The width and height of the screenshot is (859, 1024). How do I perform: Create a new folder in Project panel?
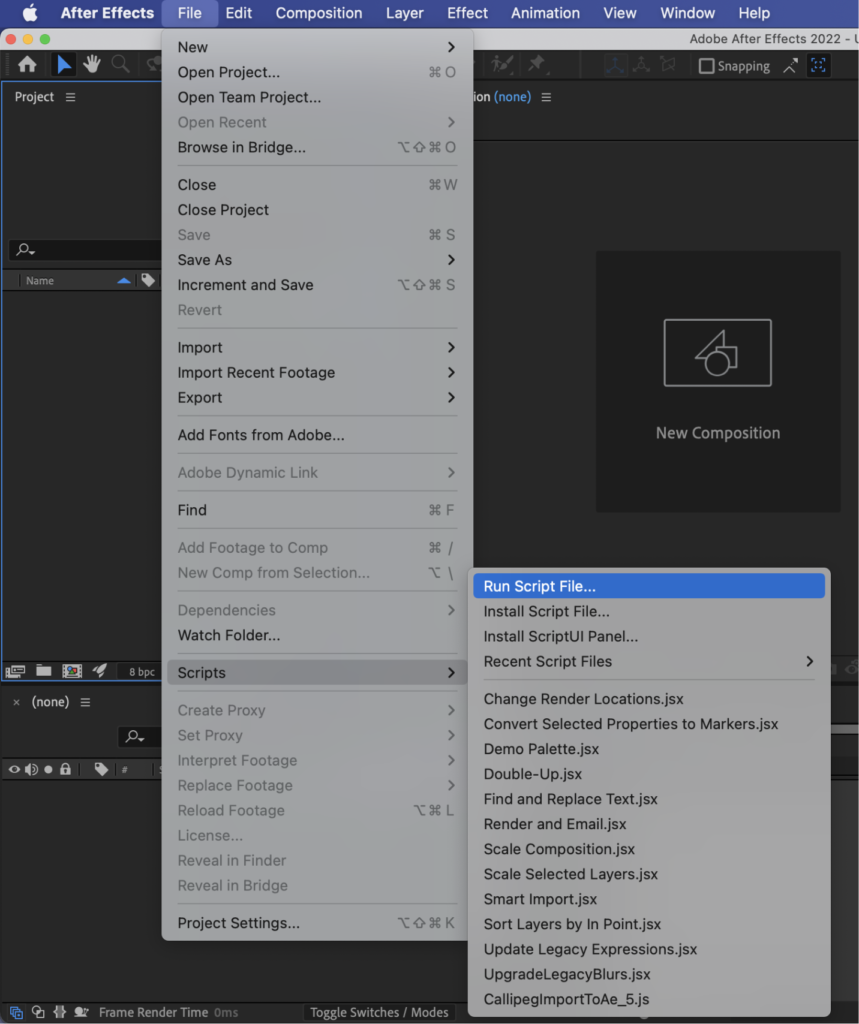(x=44, y=671)
